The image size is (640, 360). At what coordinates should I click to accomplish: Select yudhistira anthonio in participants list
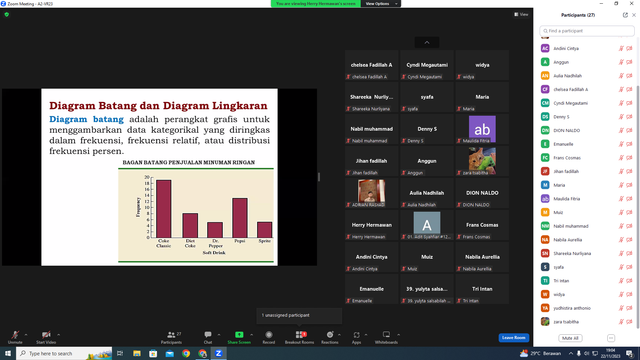pos(587,308)
